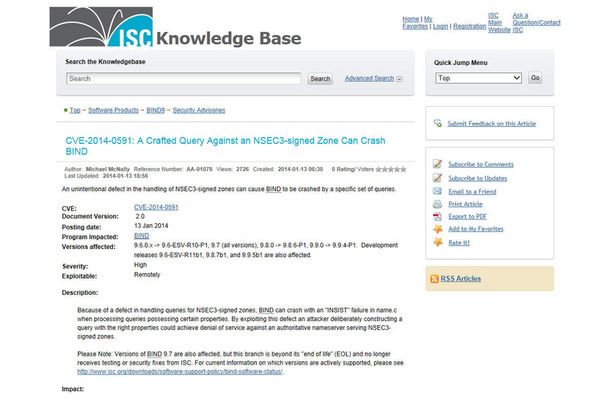Screen dimensions: 610x400
Task: Go to BIND9 breadcrumb
Action: coord(156,110)
